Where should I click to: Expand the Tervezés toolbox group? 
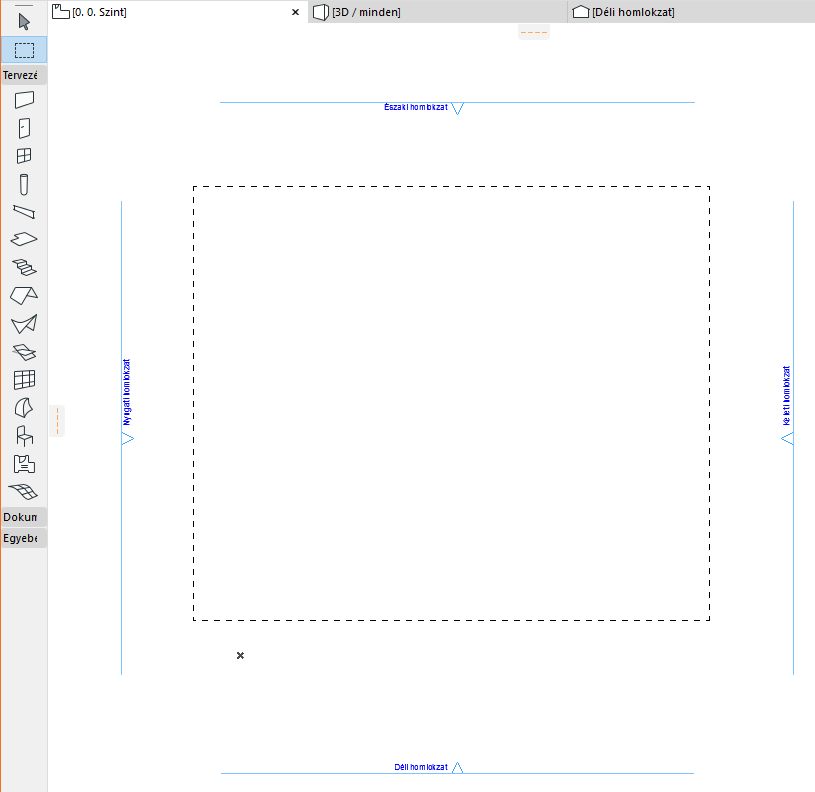24,75
